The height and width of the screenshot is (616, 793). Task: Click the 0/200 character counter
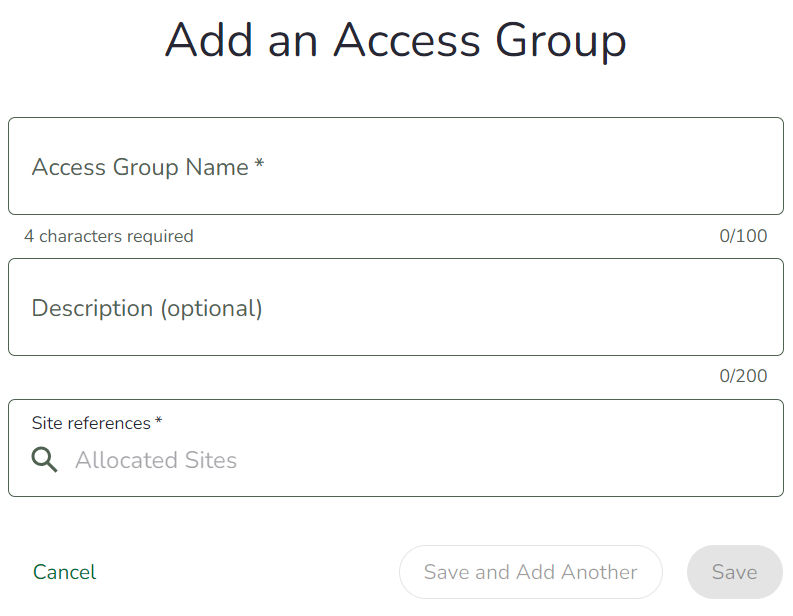[x=743, y=377]
